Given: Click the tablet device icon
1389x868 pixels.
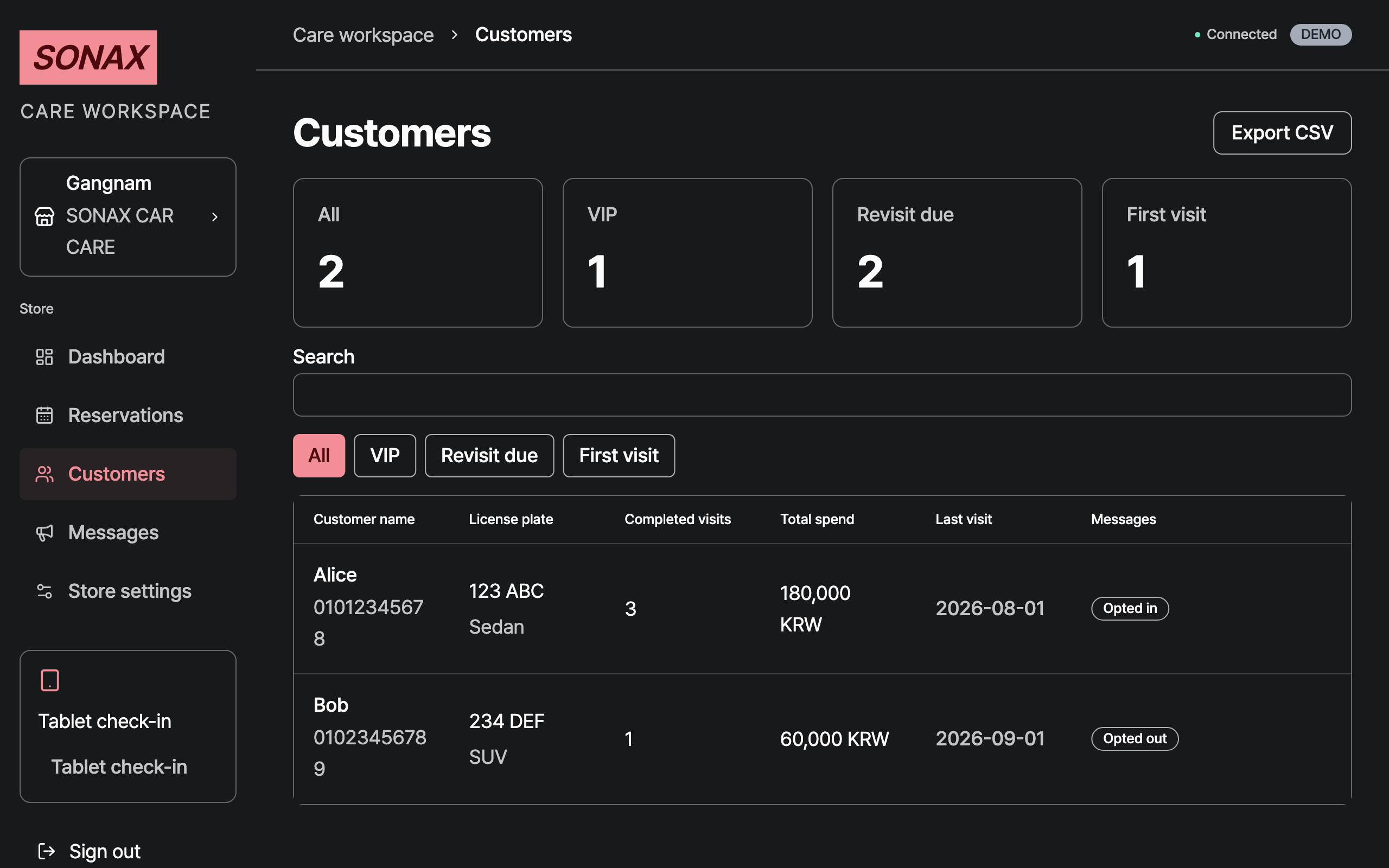Looking at the screenshot, I should tap(50, 680).
